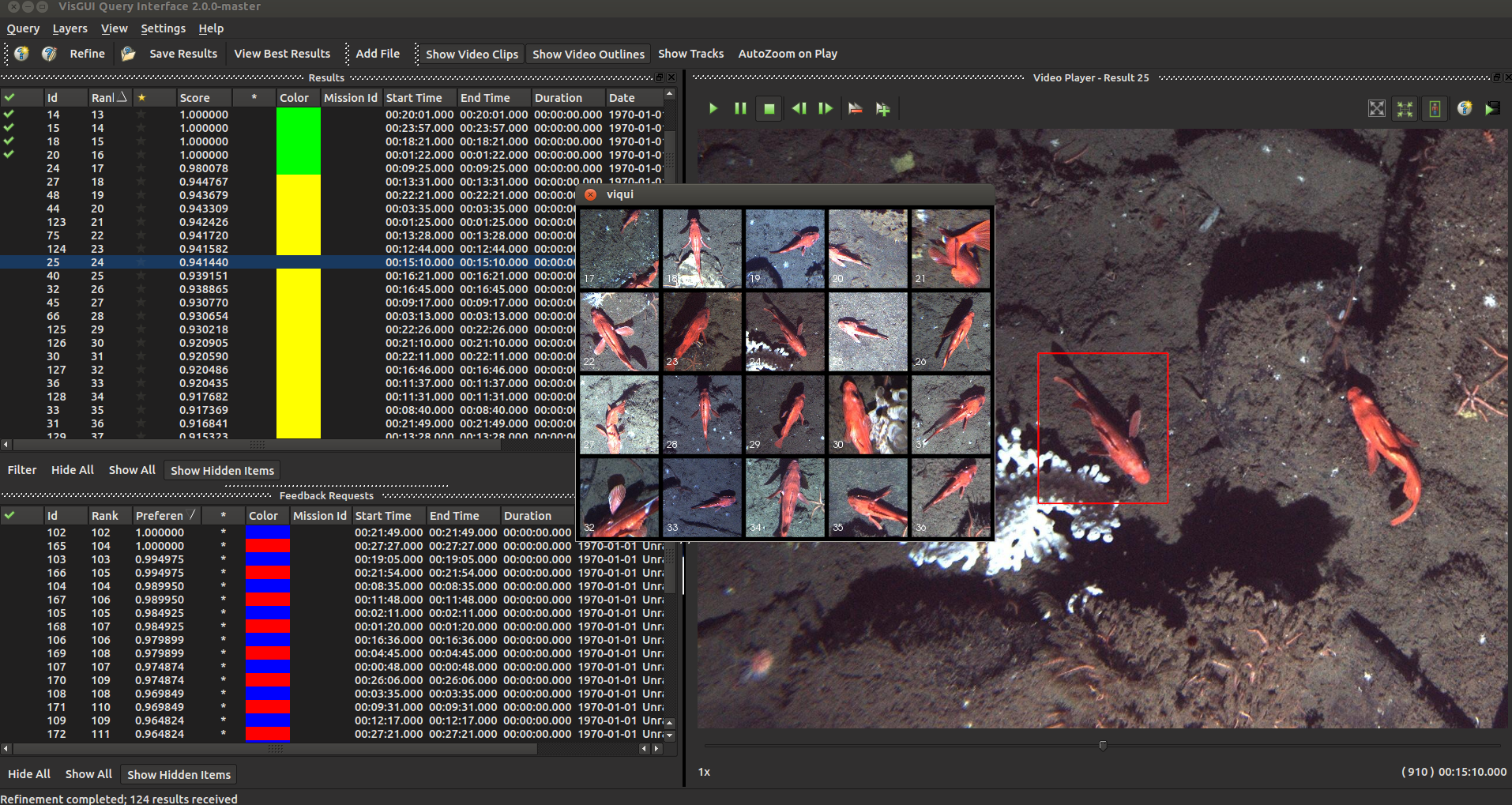This screenshot has height=805, width=1512.
Task: Toggle the green zoom-to-region arrows icon
Action: click(x=1405, y=109)
